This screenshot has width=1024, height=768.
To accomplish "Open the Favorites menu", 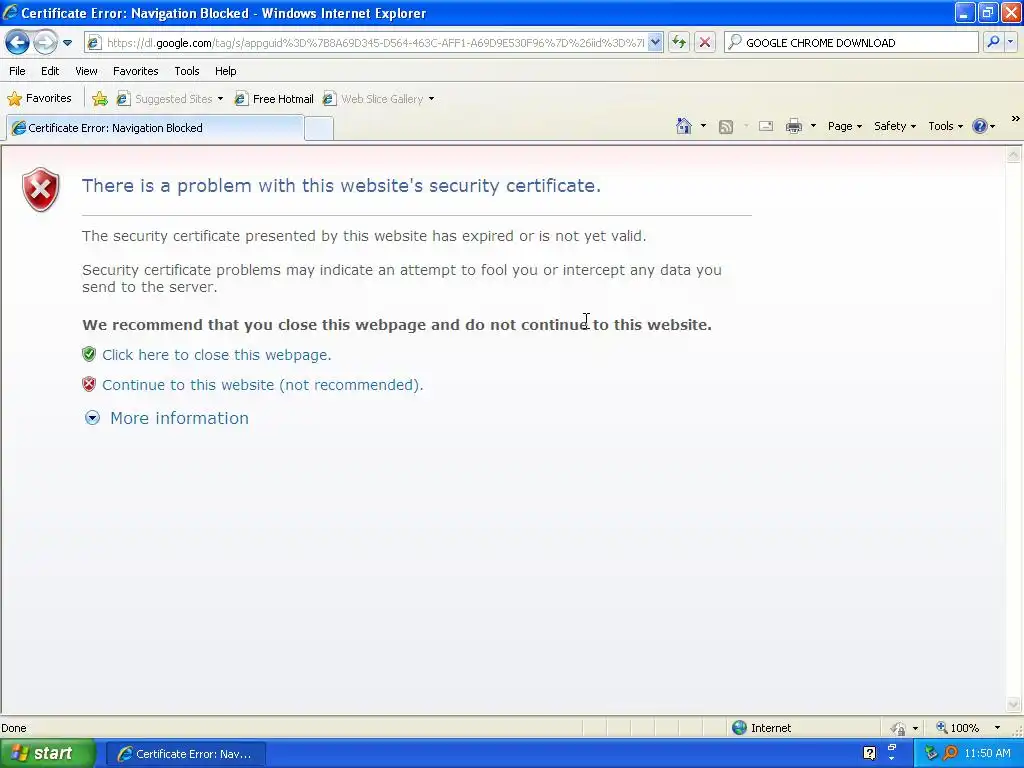I will [x=136, y=71].
